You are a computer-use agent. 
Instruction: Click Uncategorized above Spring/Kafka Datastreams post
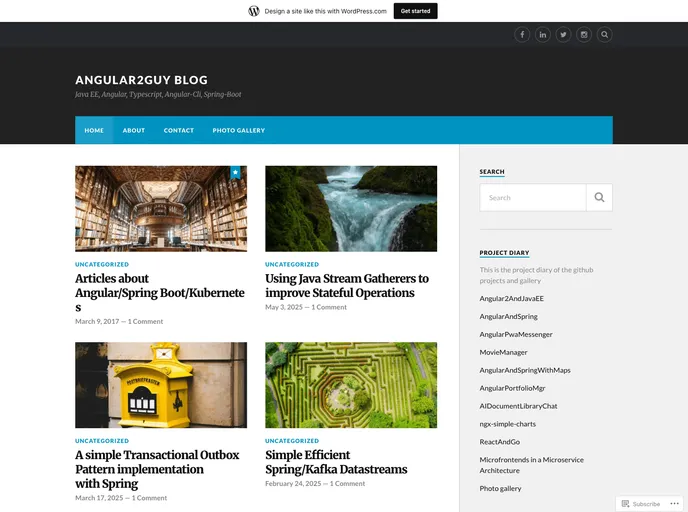[292, 441]
